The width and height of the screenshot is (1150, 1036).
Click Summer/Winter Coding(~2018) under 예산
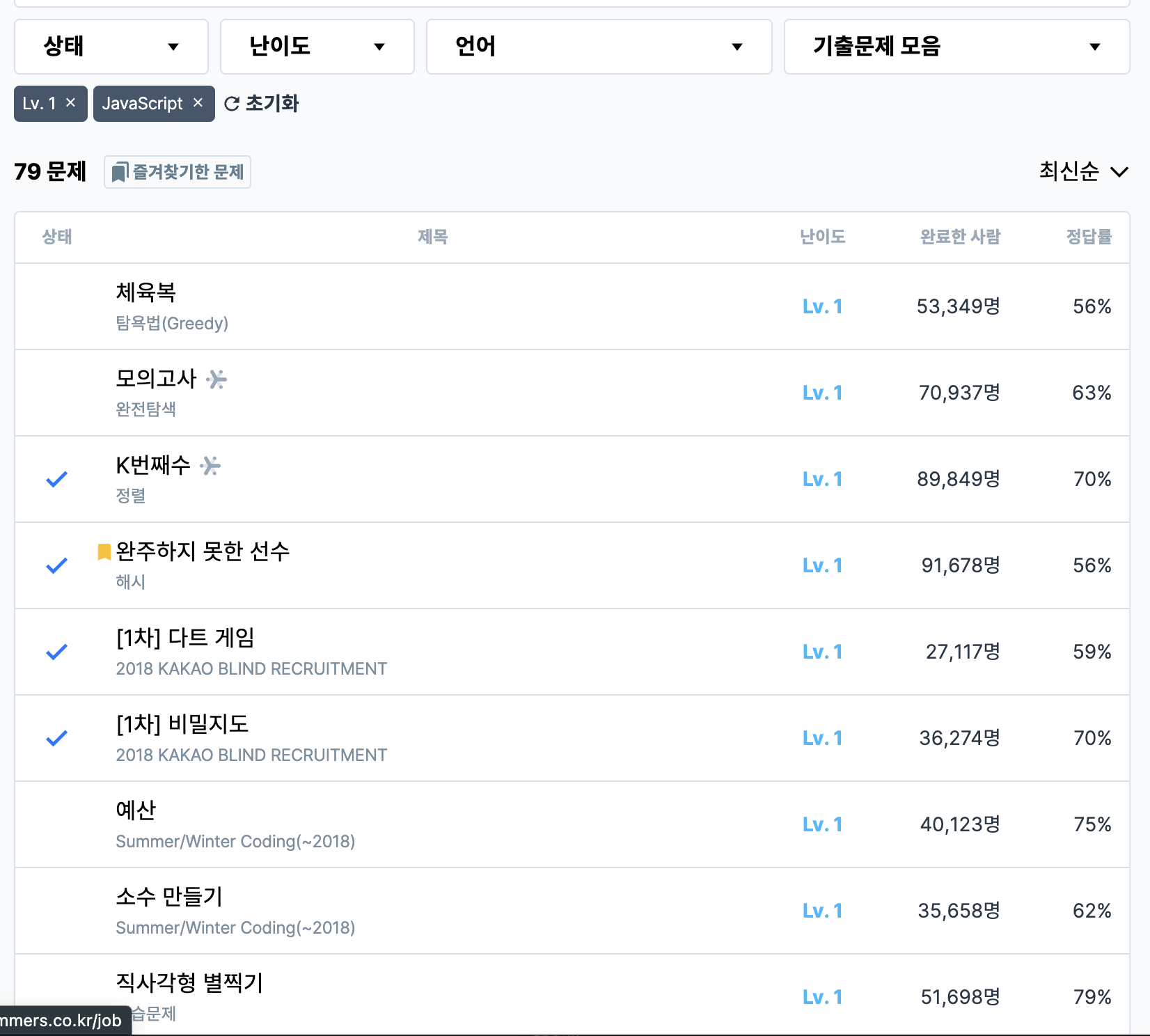click(235, 841)
